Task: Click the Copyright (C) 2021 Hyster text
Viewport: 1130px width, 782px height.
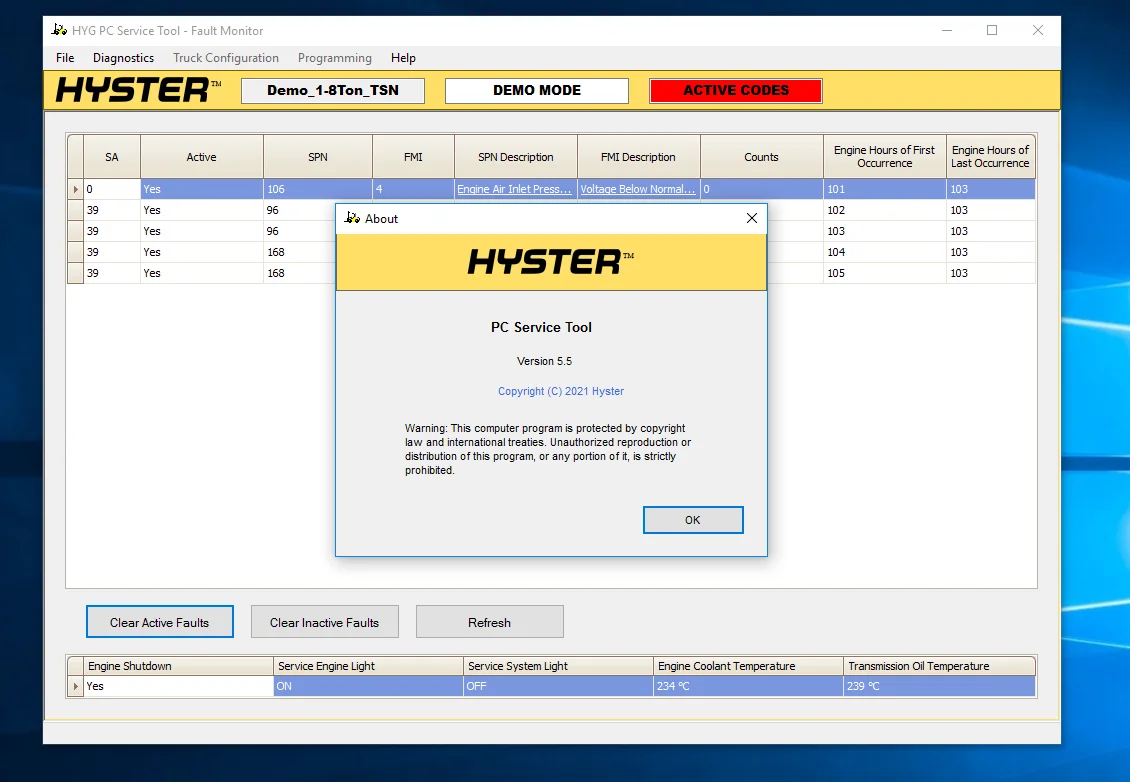Action: click(560, 391)
